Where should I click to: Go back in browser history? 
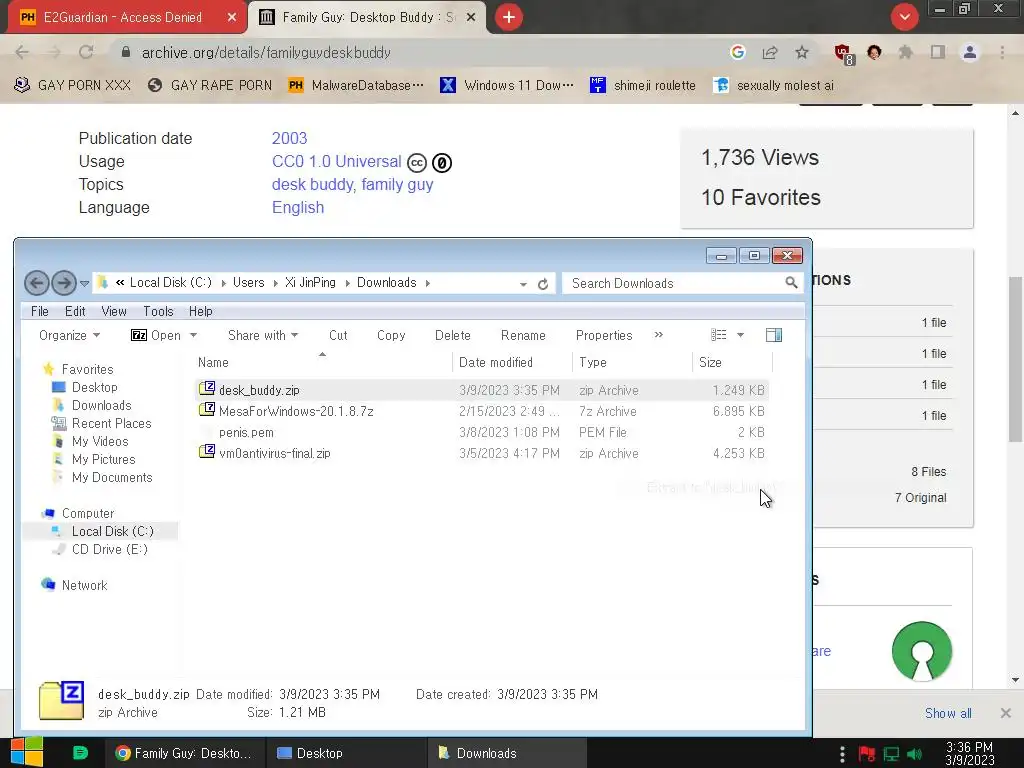[22, 52]
